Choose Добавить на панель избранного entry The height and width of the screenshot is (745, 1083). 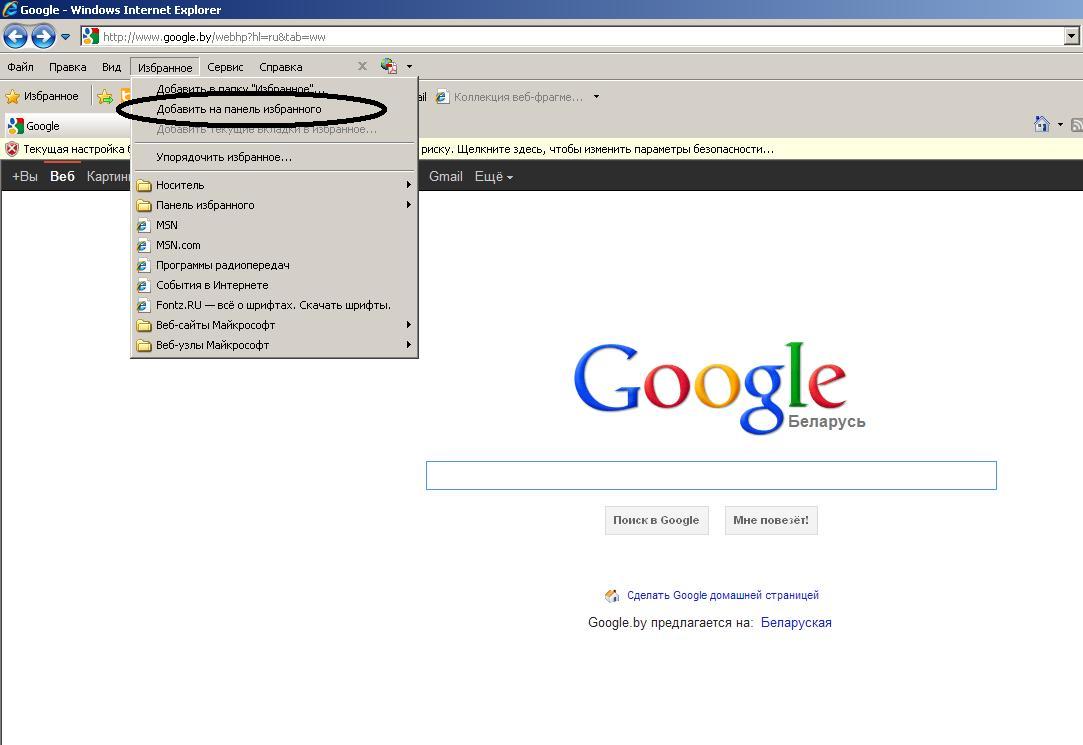pos(274,109)
